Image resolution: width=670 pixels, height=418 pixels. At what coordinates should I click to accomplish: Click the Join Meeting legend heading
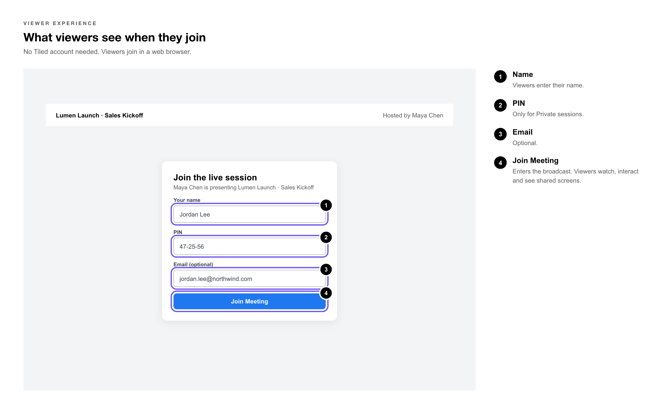535,161
